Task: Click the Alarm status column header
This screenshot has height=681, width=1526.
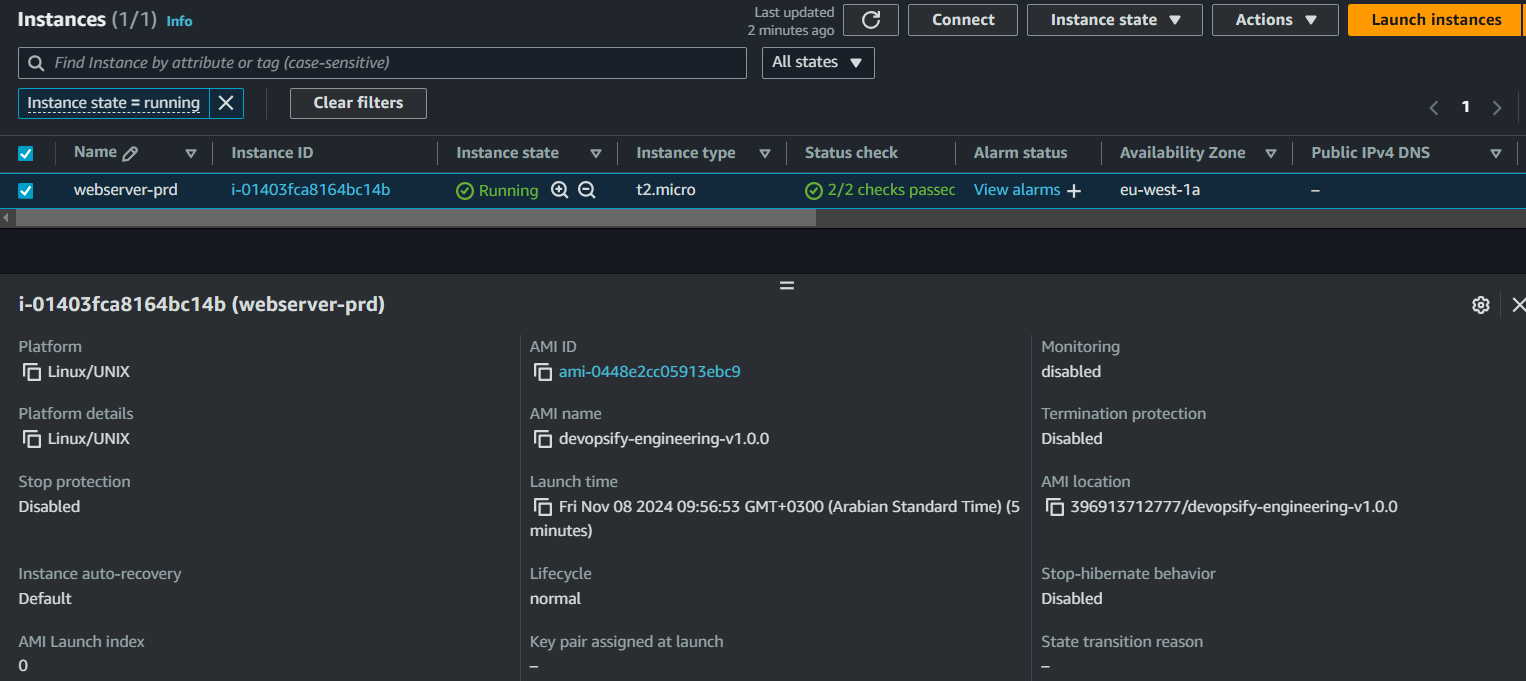Action: click(1020, 153)
